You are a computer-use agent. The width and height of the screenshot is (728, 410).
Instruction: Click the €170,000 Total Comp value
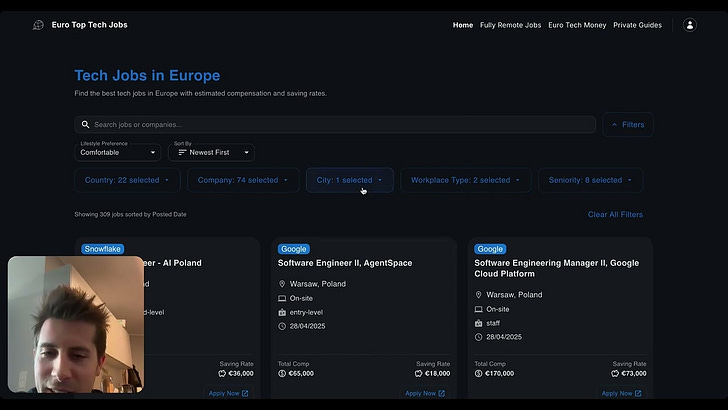pyautogui.click(x=500, y=373)
